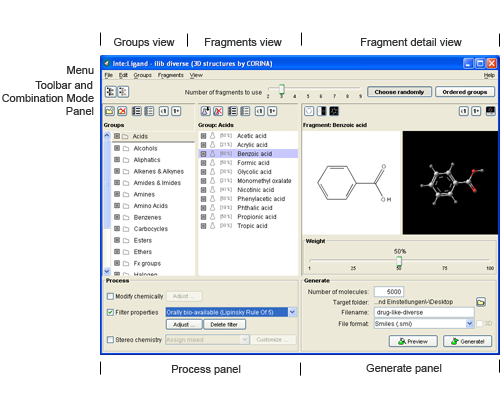Decrease weight button in the Fragment detail toolbar
Viewport: 500px width, 400px height.
[464, 111]
